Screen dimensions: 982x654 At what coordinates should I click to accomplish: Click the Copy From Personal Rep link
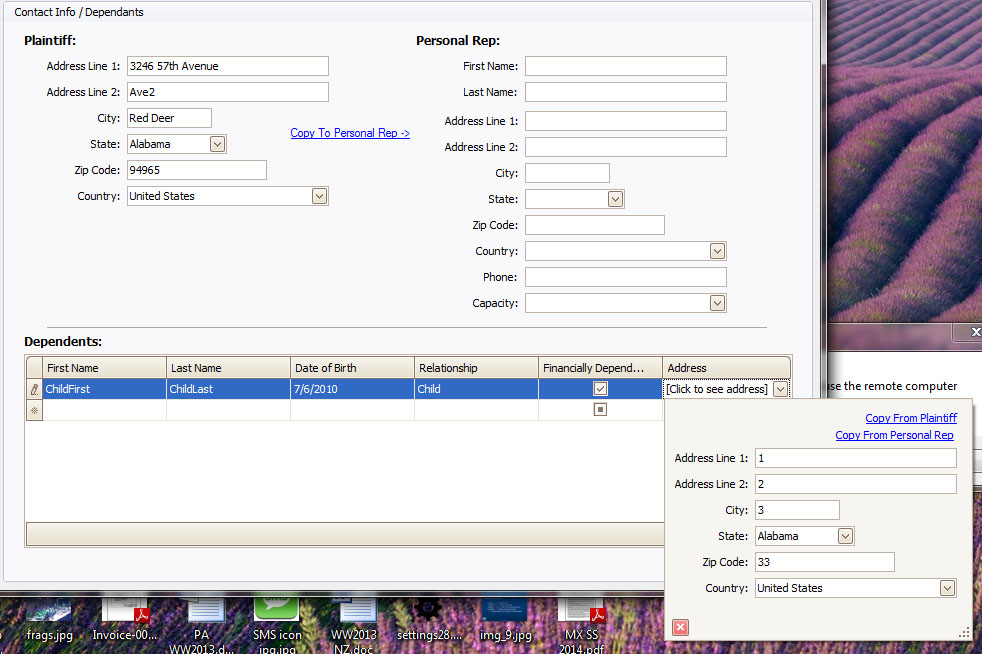coord(894,435)
